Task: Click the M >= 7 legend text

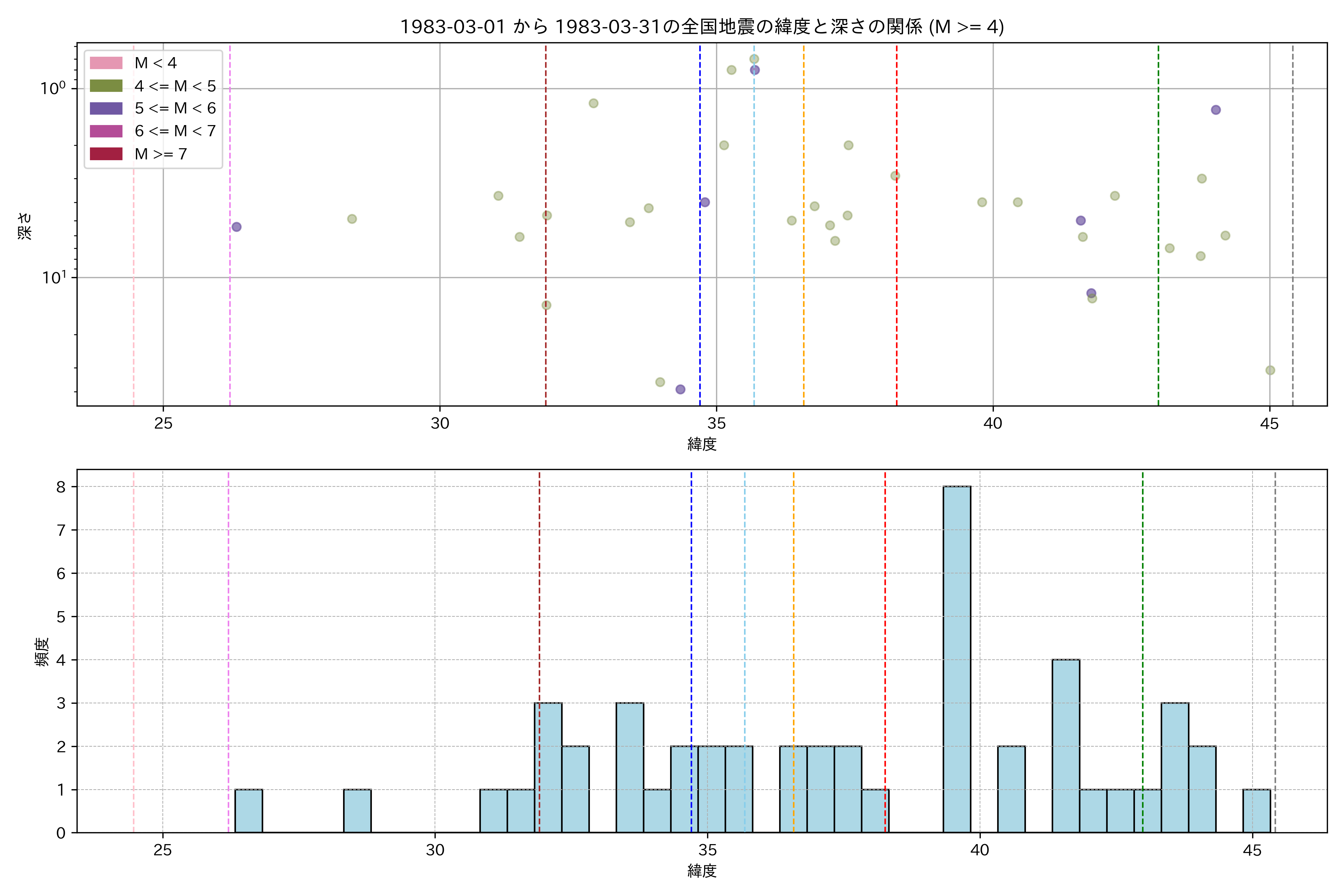Action: coord(161,154)
